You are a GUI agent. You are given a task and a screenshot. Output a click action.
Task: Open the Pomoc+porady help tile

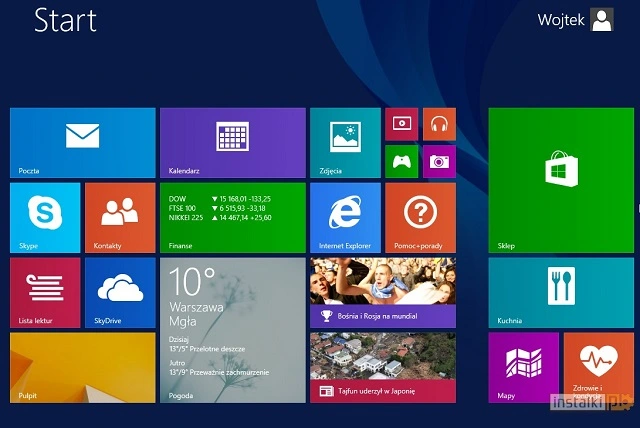tap(420, 218)
